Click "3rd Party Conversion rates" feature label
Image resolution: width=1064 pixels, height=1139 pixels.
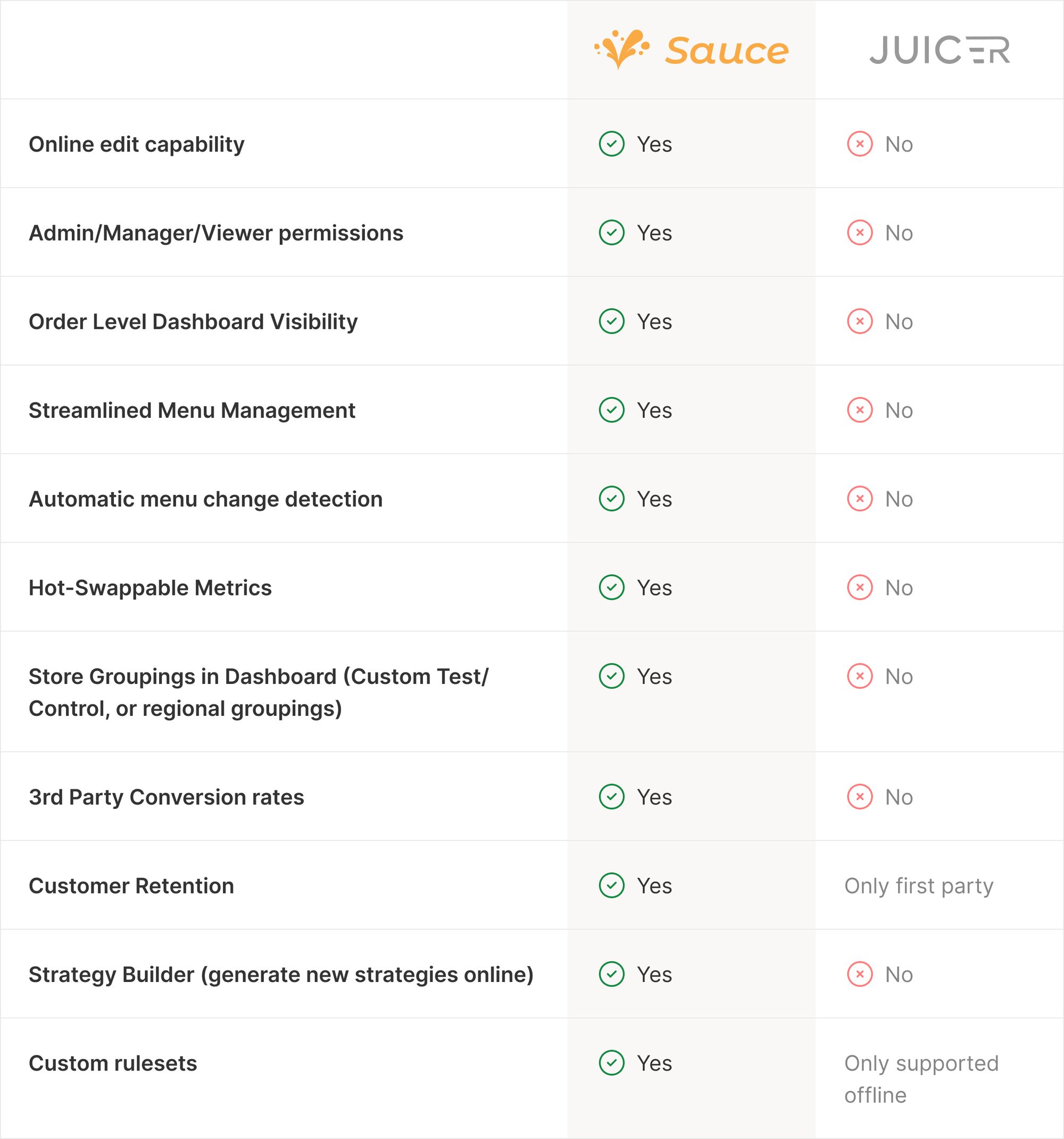tap(166, 797)
